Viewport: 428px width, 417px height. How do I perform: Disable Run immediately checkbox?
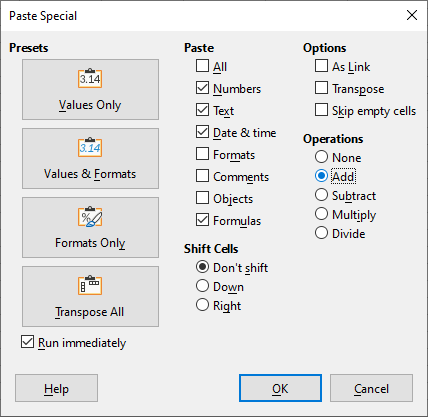click(x=27, y=342)
